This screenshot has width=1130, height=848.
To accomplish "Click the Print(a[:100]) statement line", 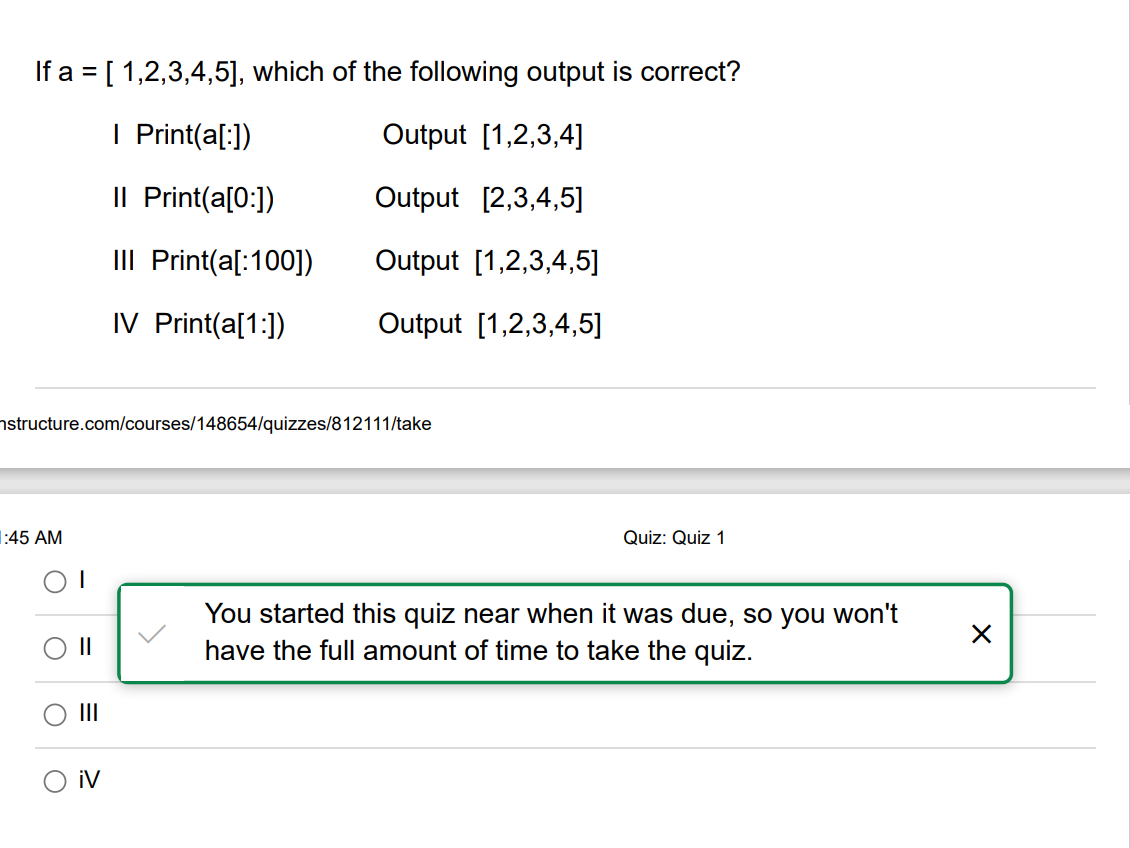I will (213, 260).
